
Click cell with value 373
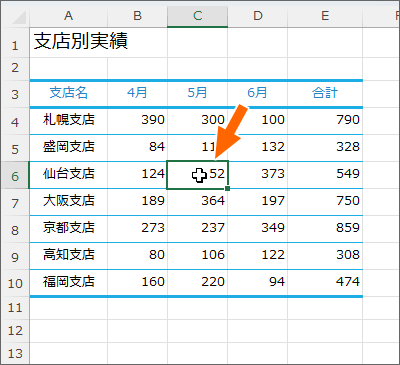(x=258, y=175)
